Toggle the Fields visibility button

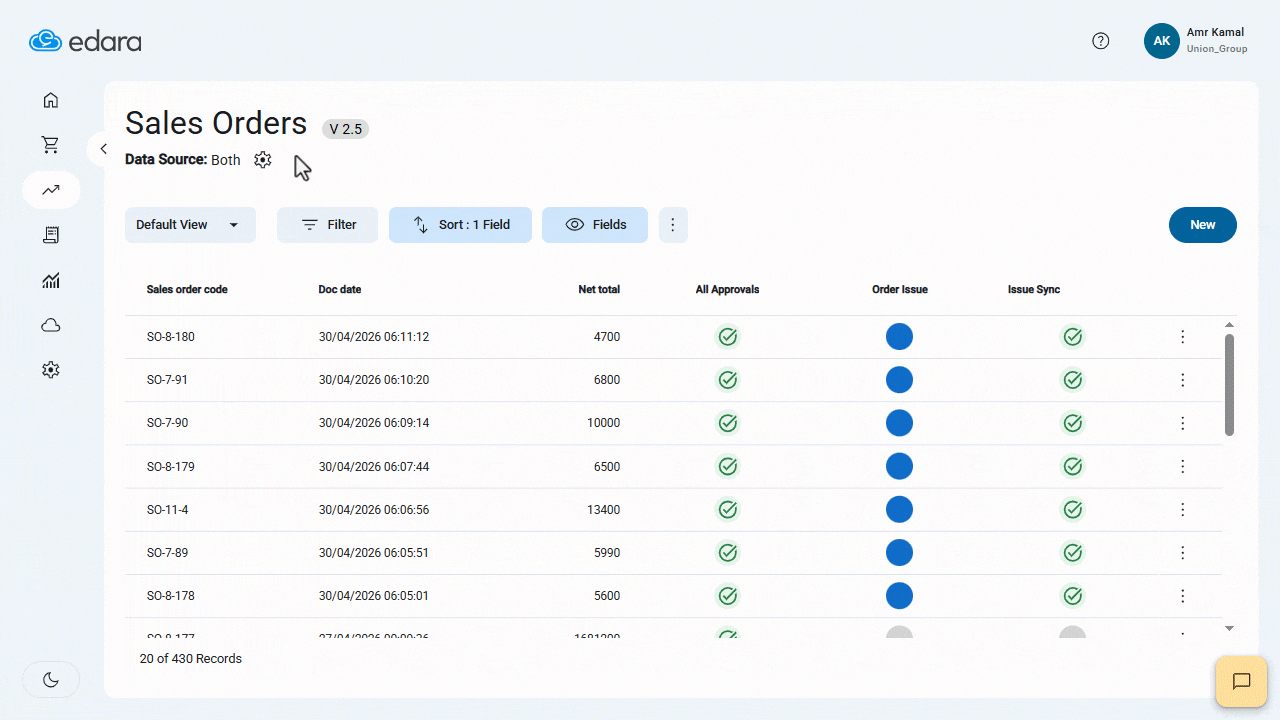(595, 225)
